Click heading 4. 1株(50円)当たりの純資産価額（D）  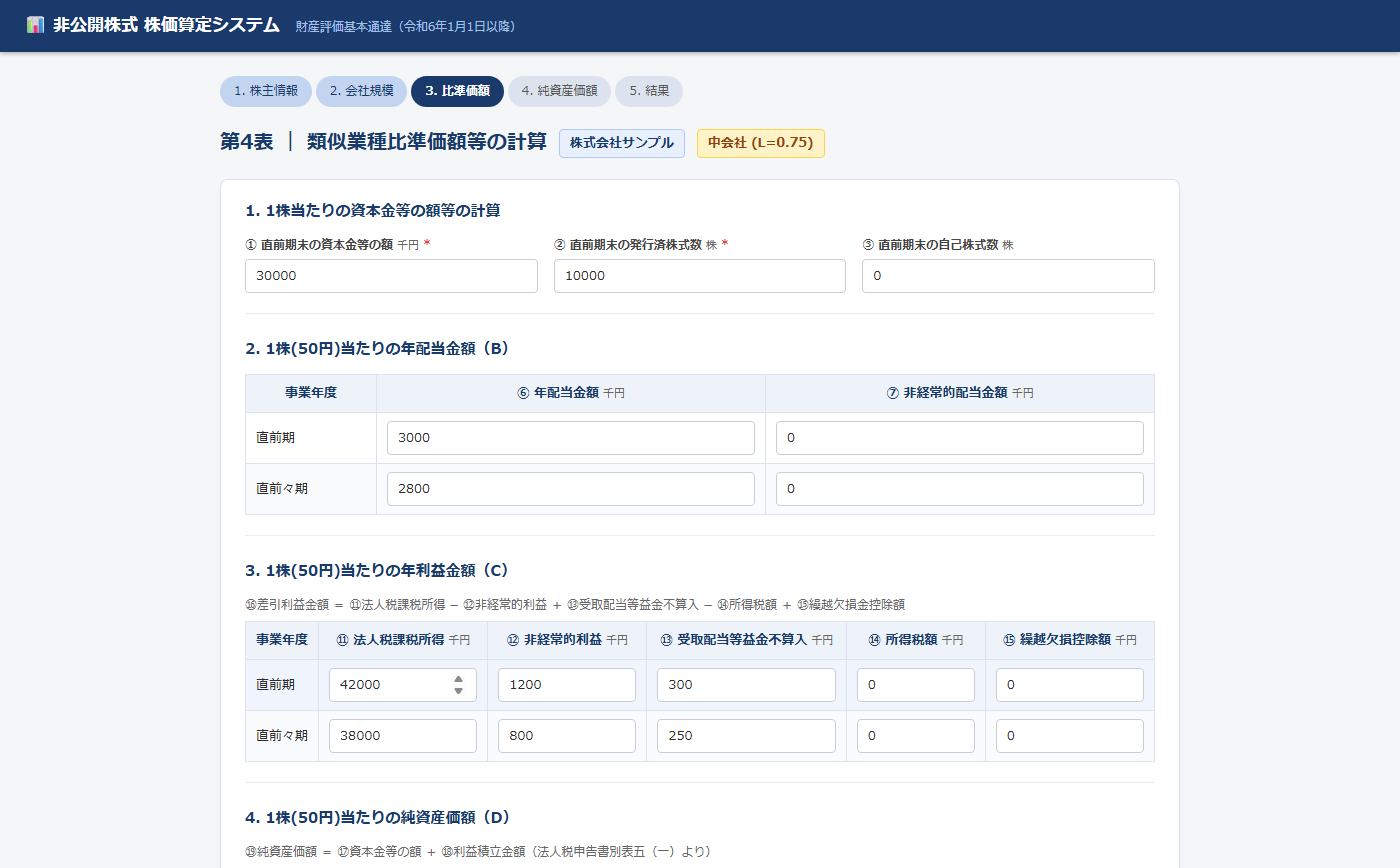click(x=378, y=818)
